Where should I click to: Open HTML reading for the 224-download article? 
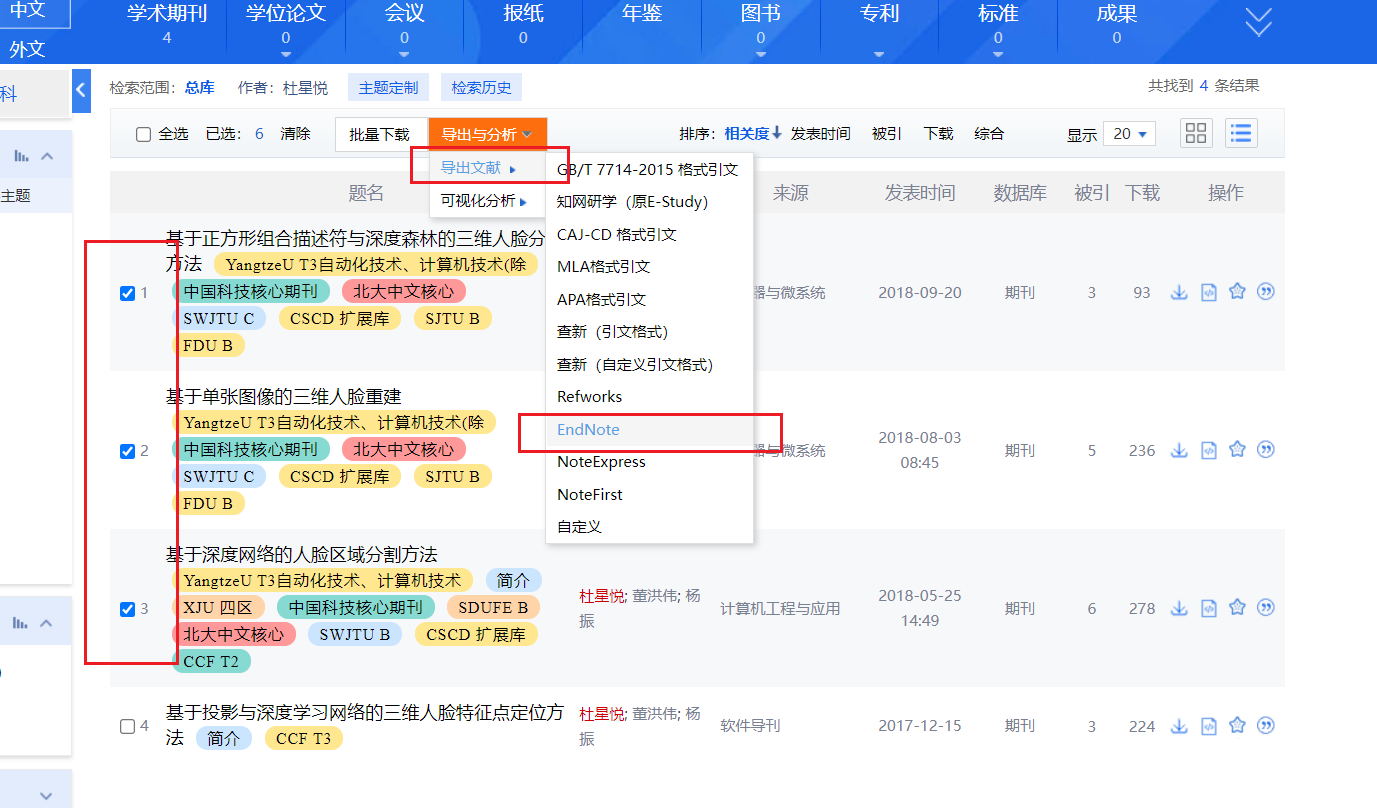coord(1208,726)
